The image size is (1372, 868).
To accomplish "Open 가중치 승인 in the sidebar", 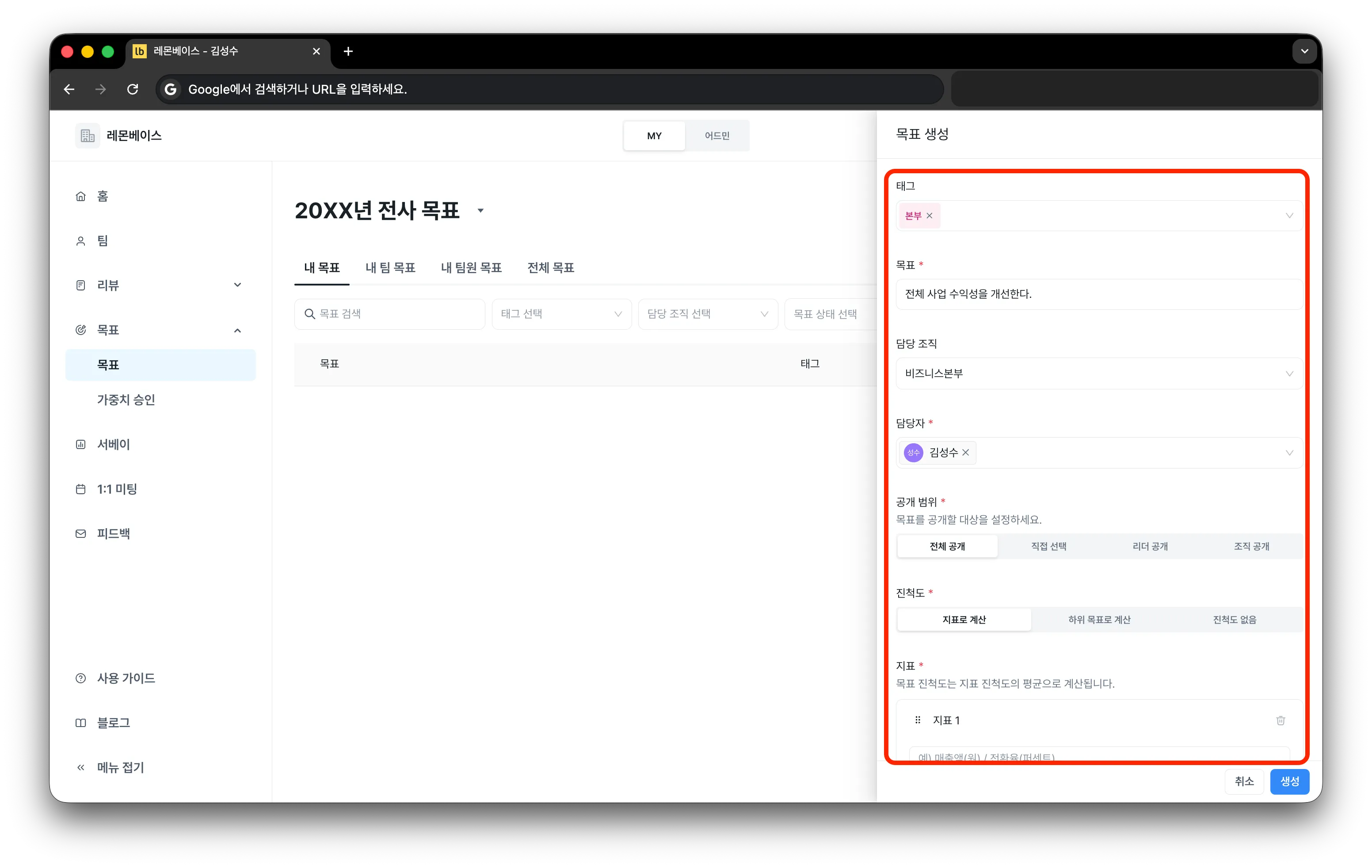I will click(x=126, y=400).
